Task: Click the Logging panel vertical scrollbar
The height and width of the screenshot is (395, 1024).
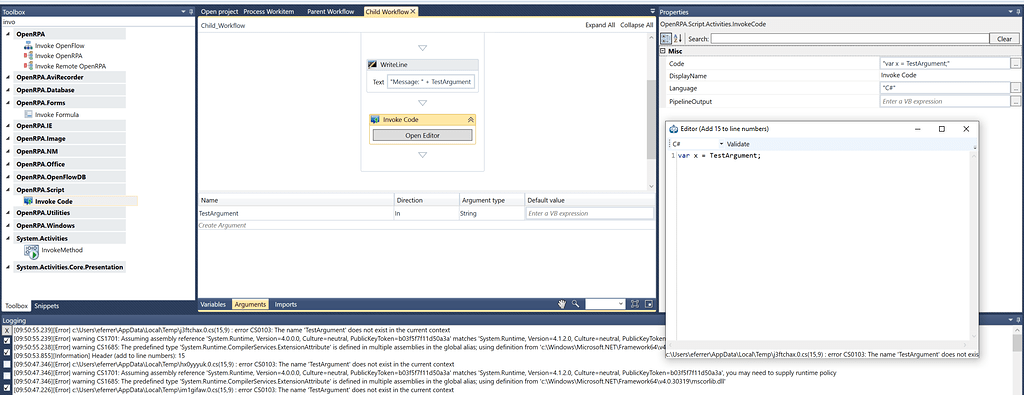Action: point(1017,359)
